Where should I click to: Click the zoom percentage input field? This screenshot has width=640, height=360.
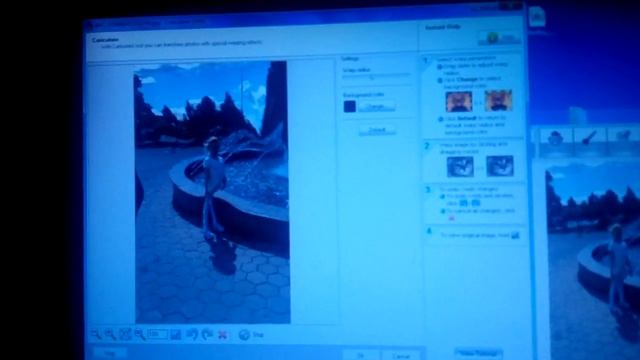[158, 334]
